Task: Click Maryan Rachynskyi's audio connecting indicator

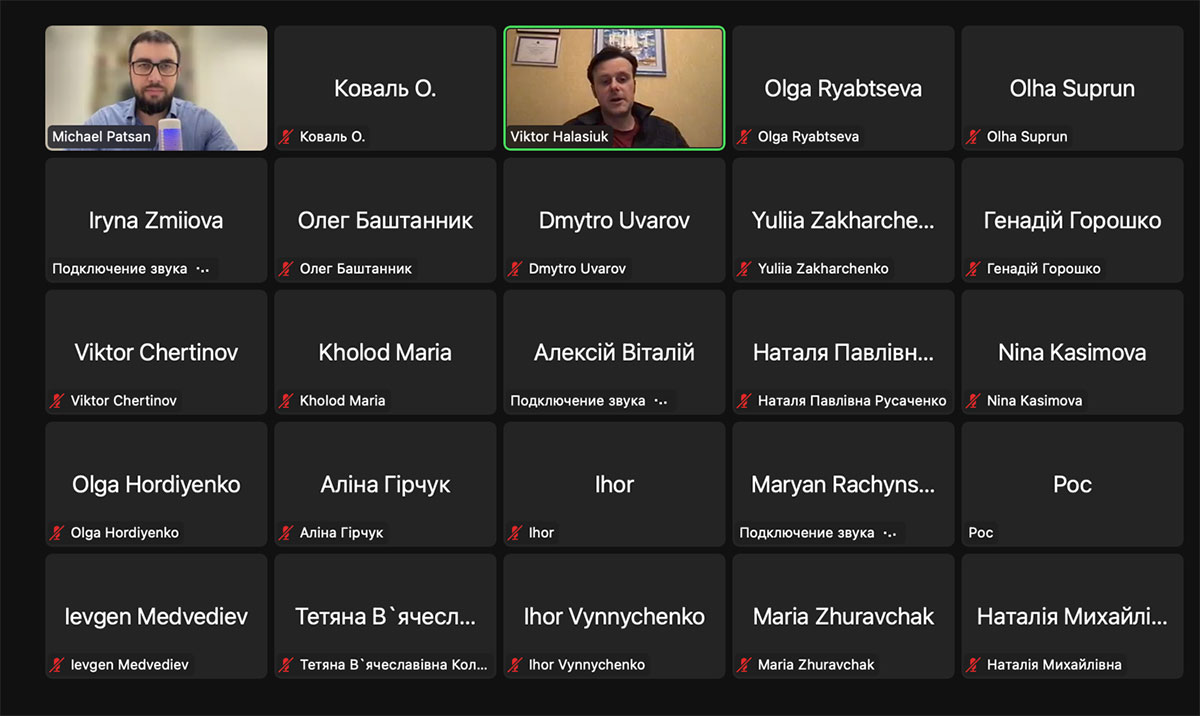Action: pos(818,533)
